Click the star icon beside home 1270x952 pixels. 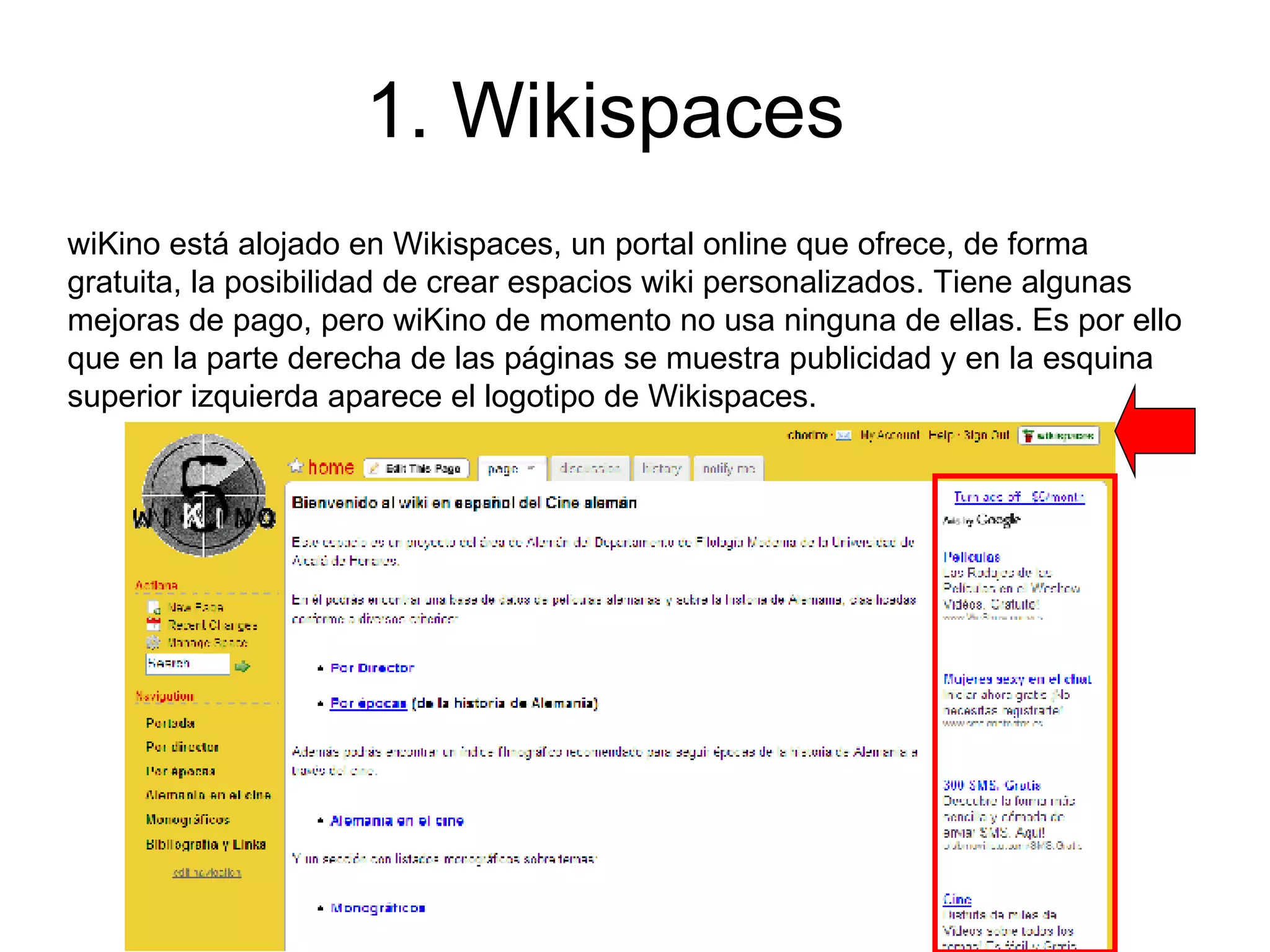(x=296, y=466)
